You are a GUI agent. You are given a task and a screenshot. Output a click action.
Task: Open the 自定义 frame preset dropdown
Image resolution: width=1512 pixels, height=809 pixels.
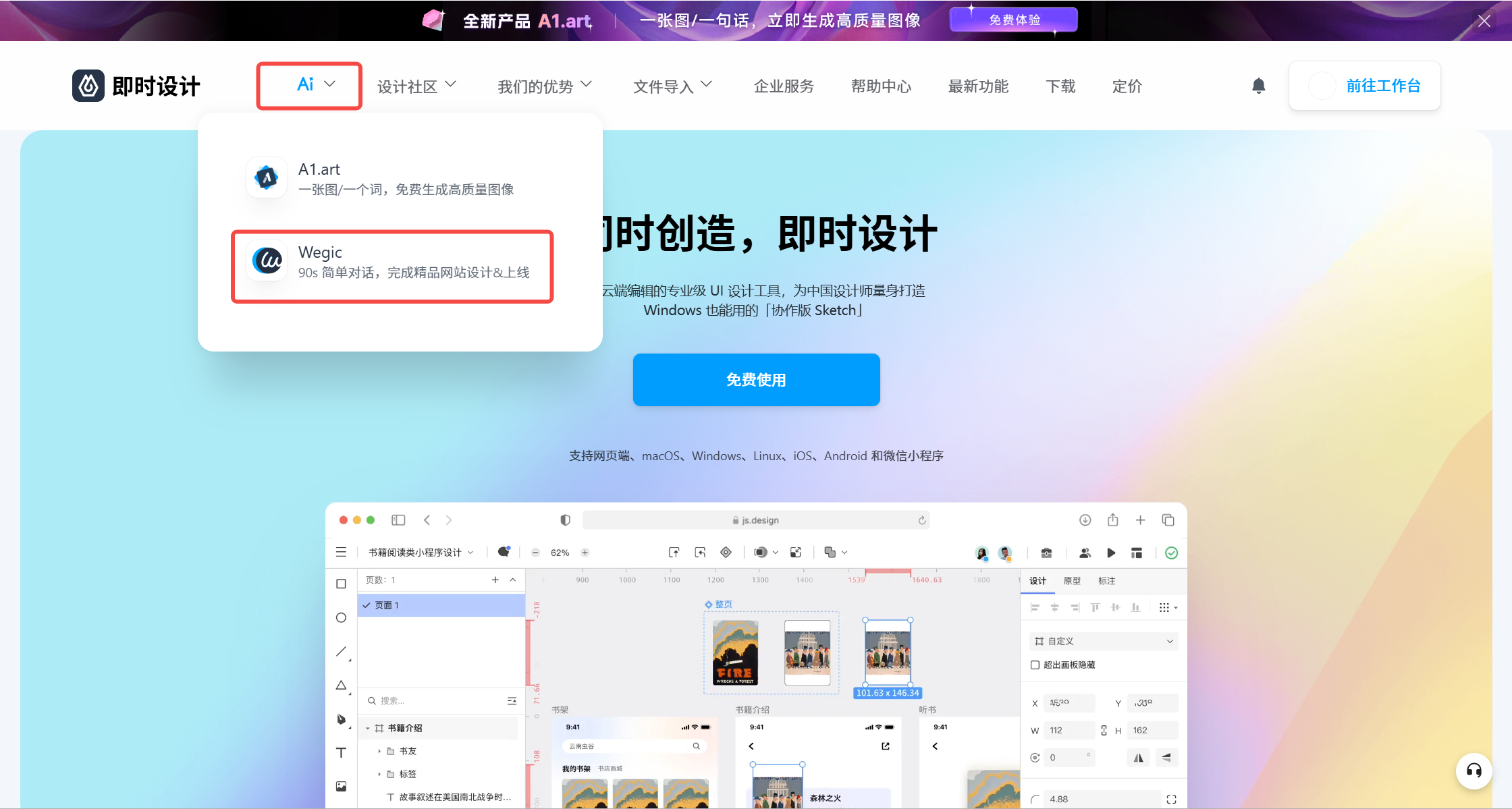pyautogui.click(x=1104, y=641)
